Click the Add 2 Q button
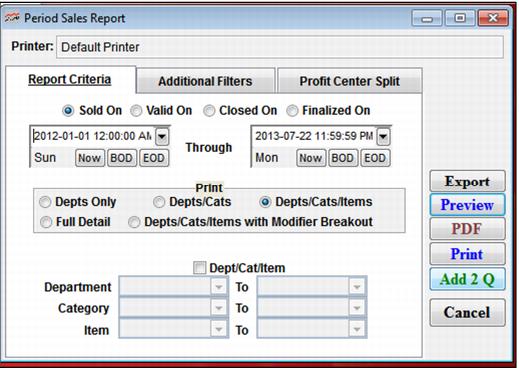 coord(467,279)
